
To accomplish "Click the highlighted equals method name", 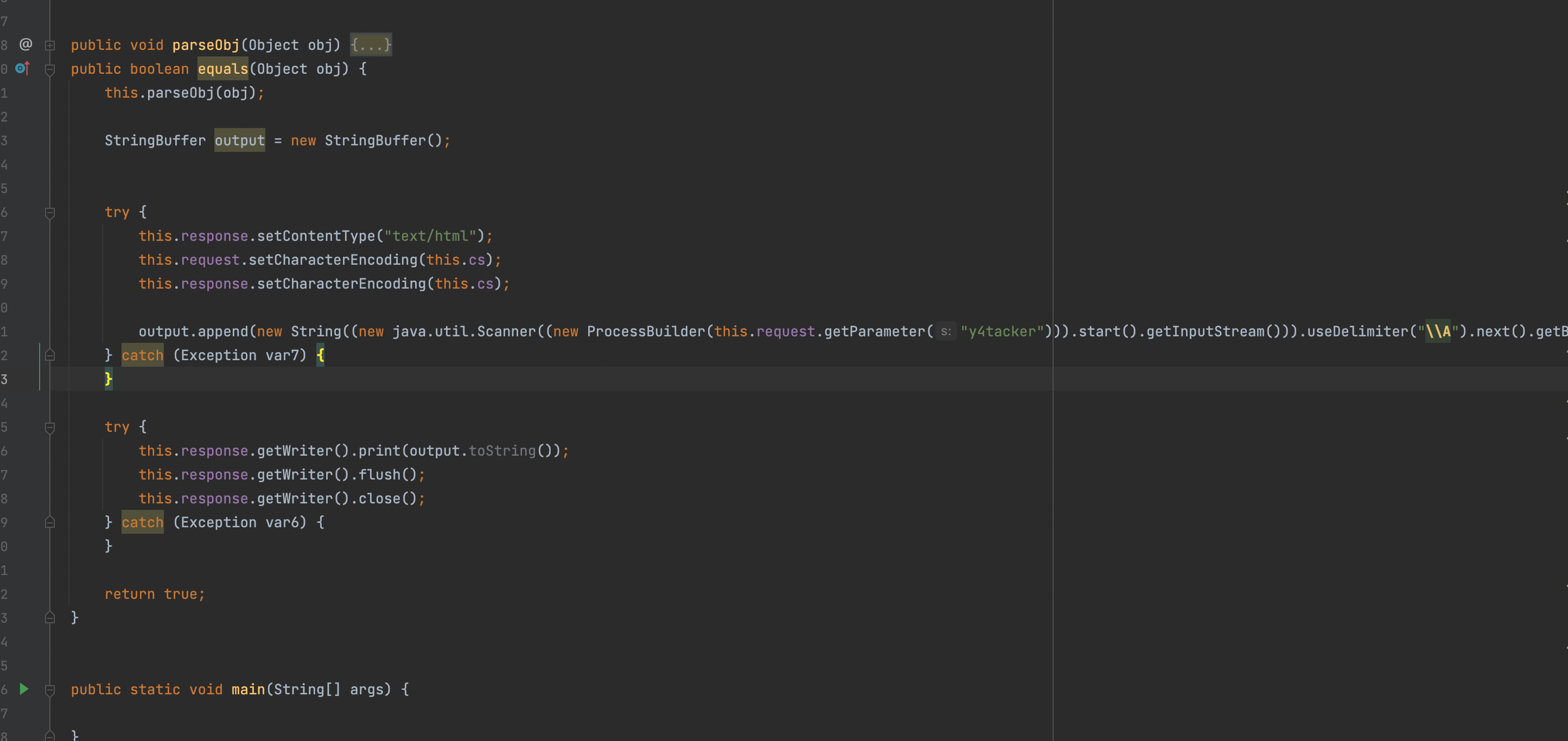I will coord(223,69).
